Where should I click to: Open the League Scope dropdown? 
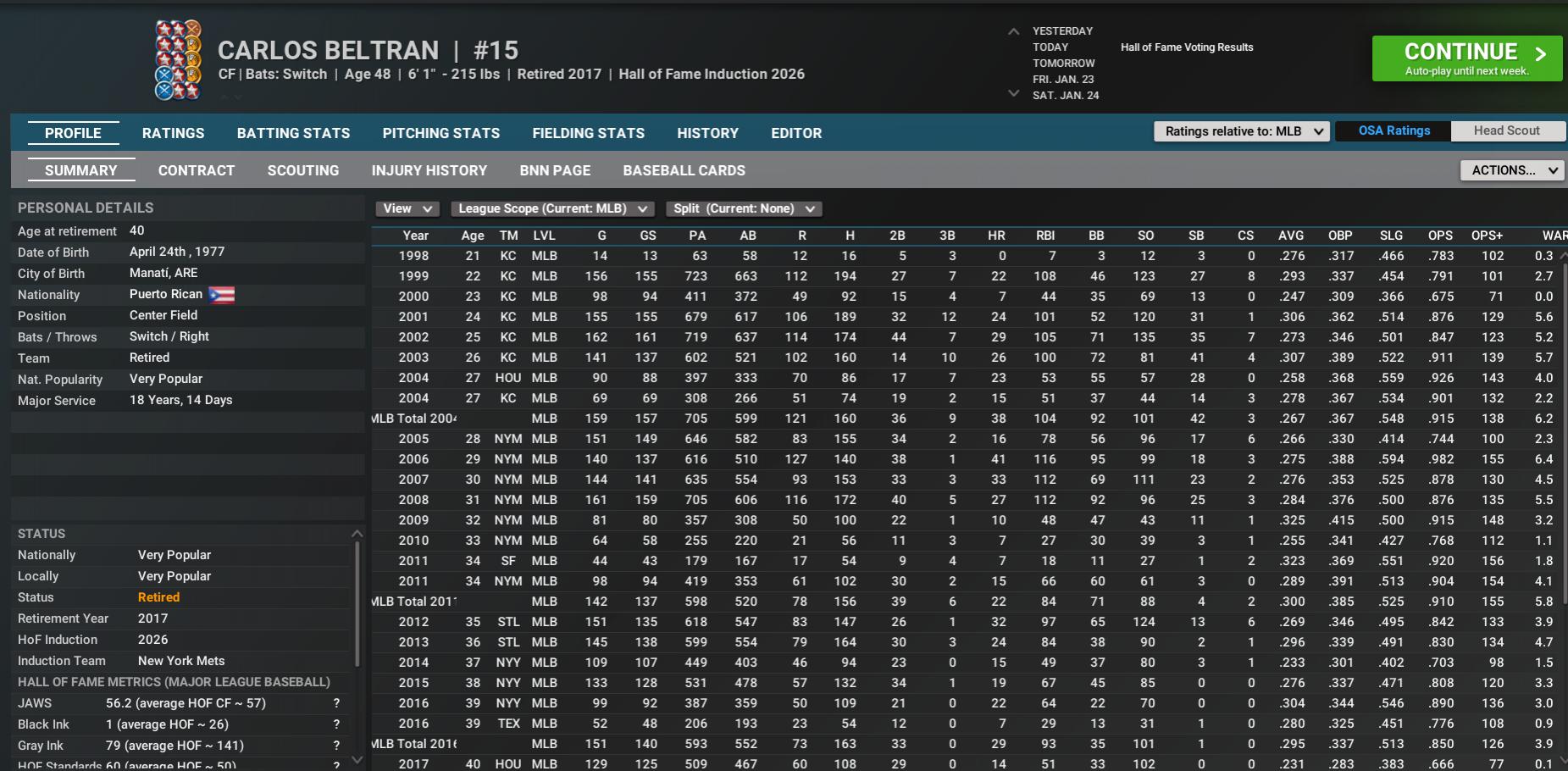pos(551,208)
